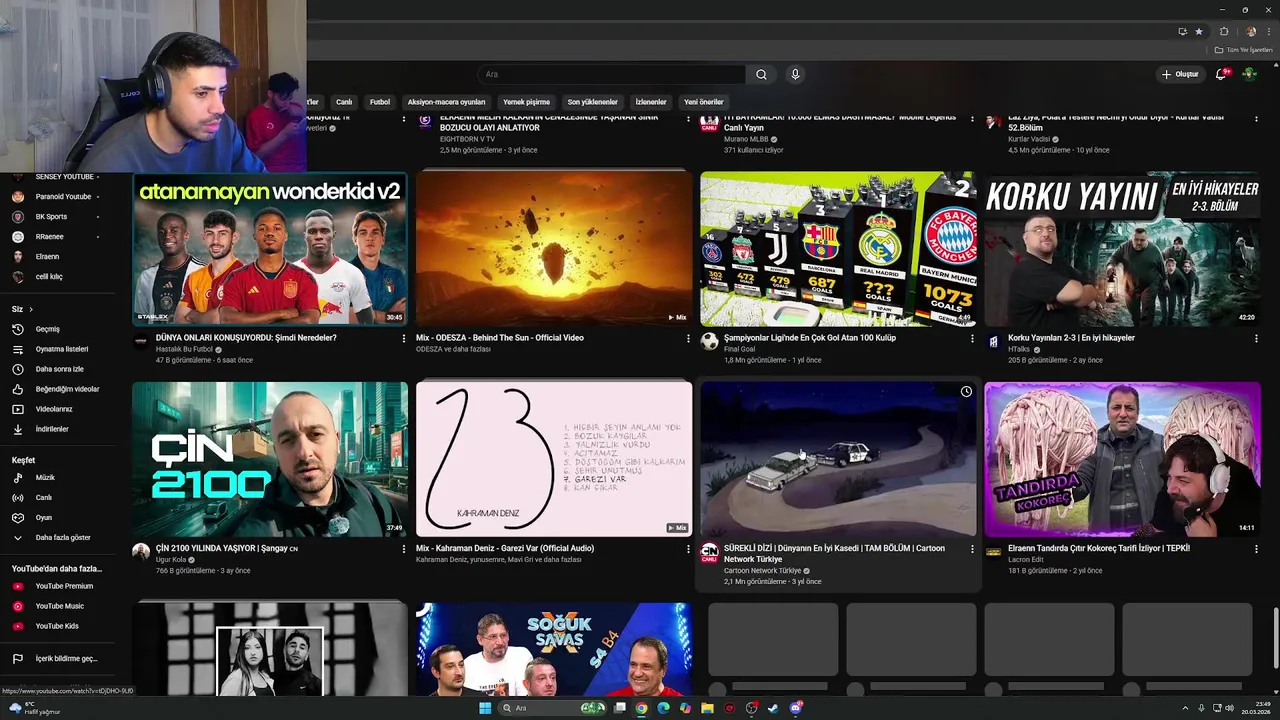1280x720 pixels.
Task: Focus the YouTube Ara search field
Action: tap(611, 74)
